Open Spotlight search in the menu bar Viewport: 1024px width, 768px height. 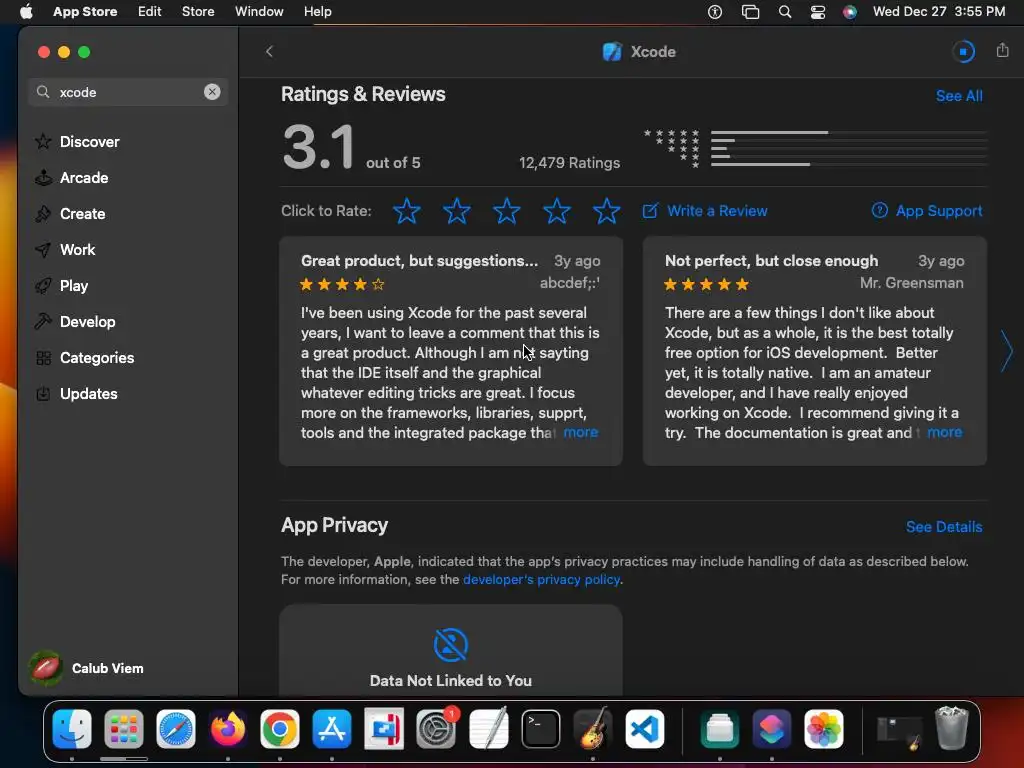[785, 12]
